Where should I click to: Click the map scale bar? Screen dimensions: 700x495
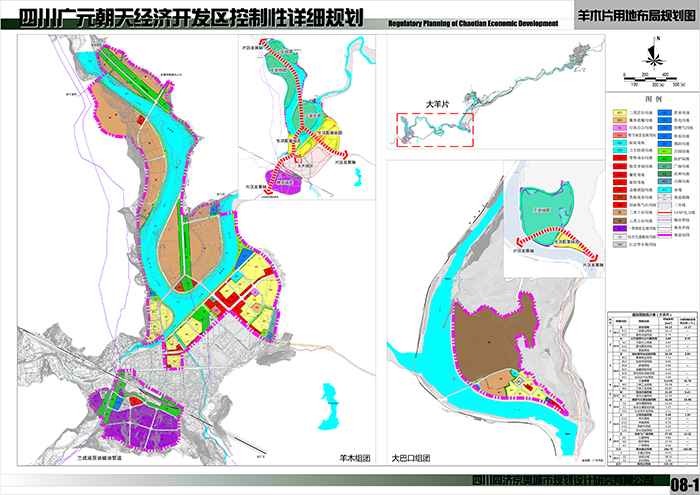(650, 79)
